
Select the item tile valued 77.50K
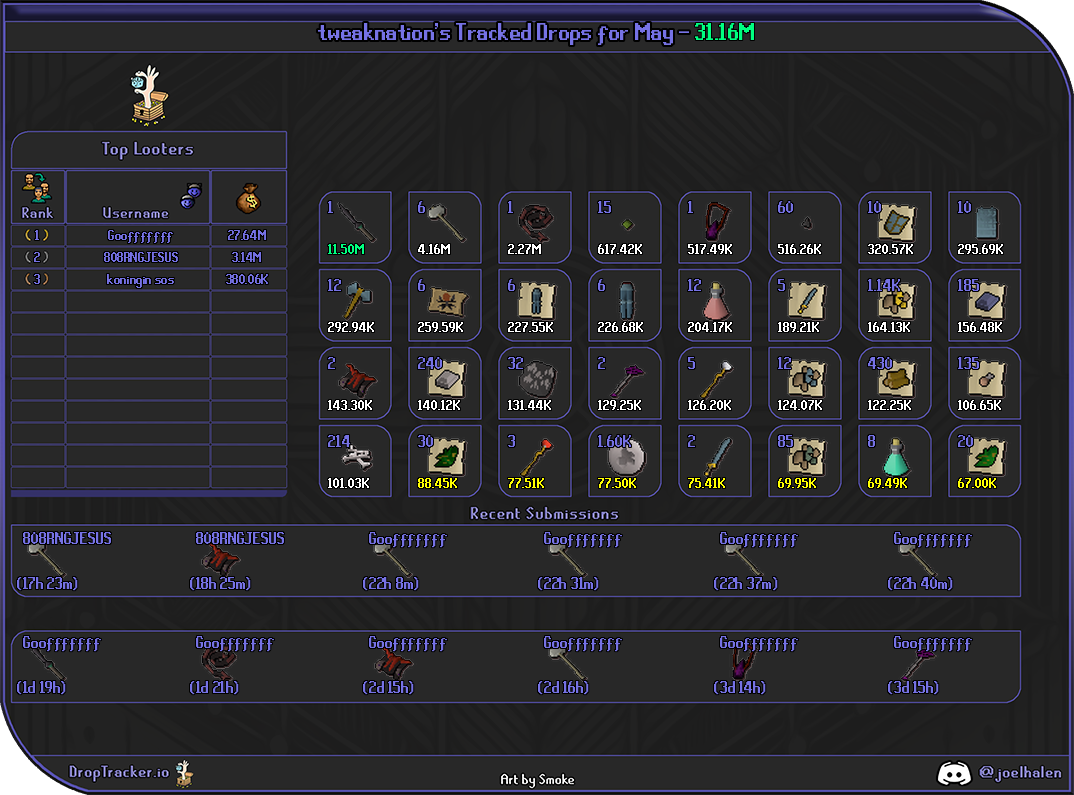(625, 462)
